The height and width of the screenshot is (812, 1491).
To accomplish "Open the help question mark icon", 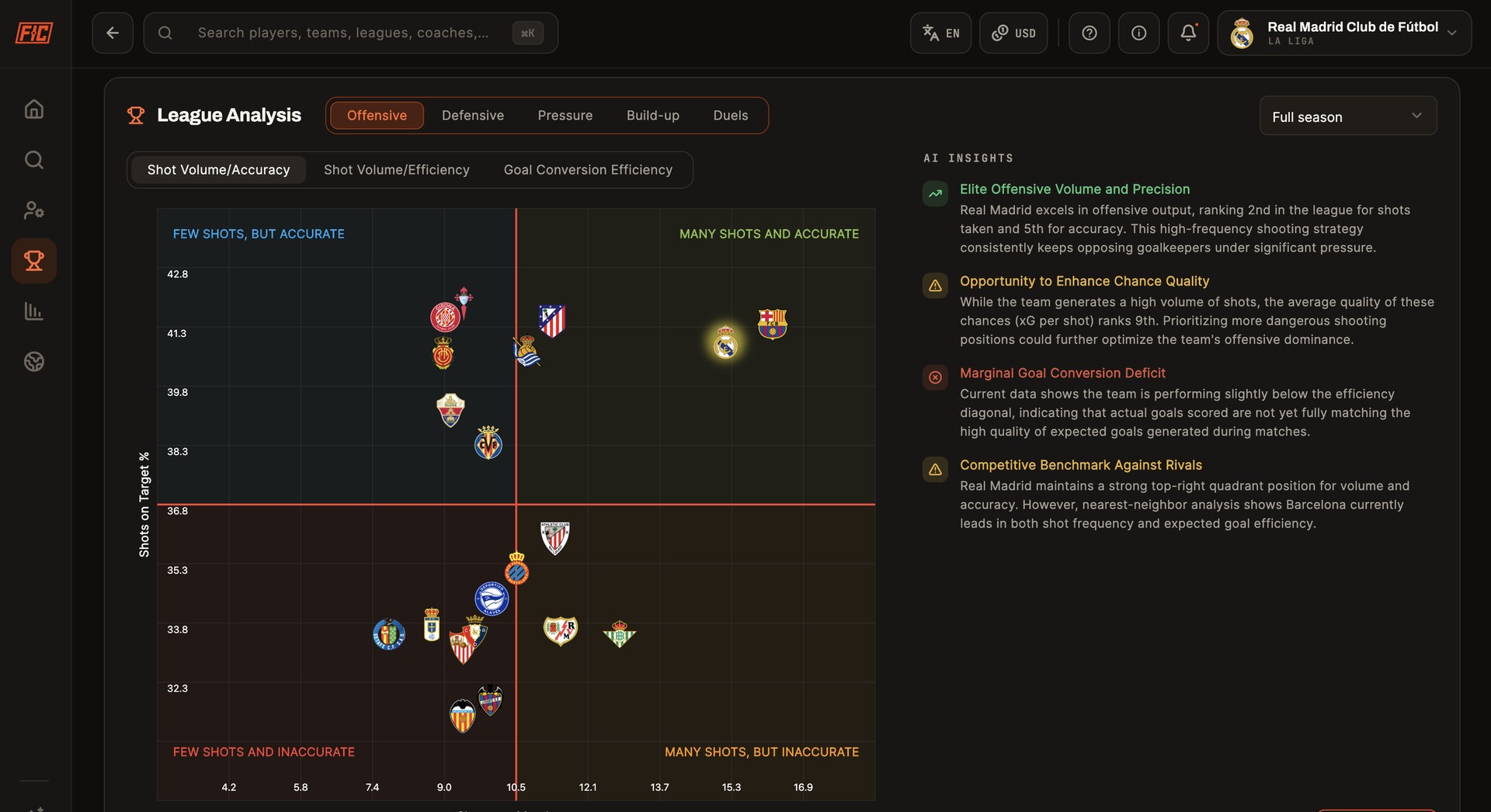I will 1090,33.
